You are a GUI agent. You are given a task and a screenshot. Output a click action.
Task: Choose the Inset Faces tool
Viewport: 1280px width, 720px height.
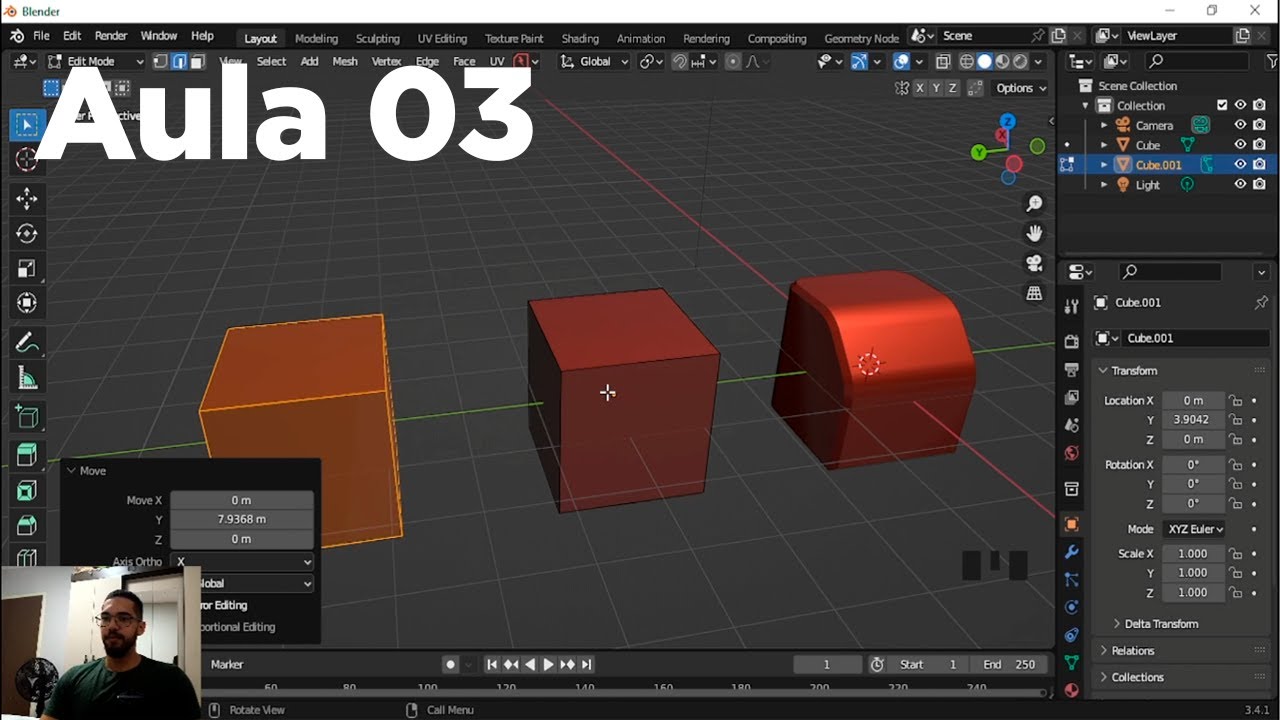[x=27, y=491]
